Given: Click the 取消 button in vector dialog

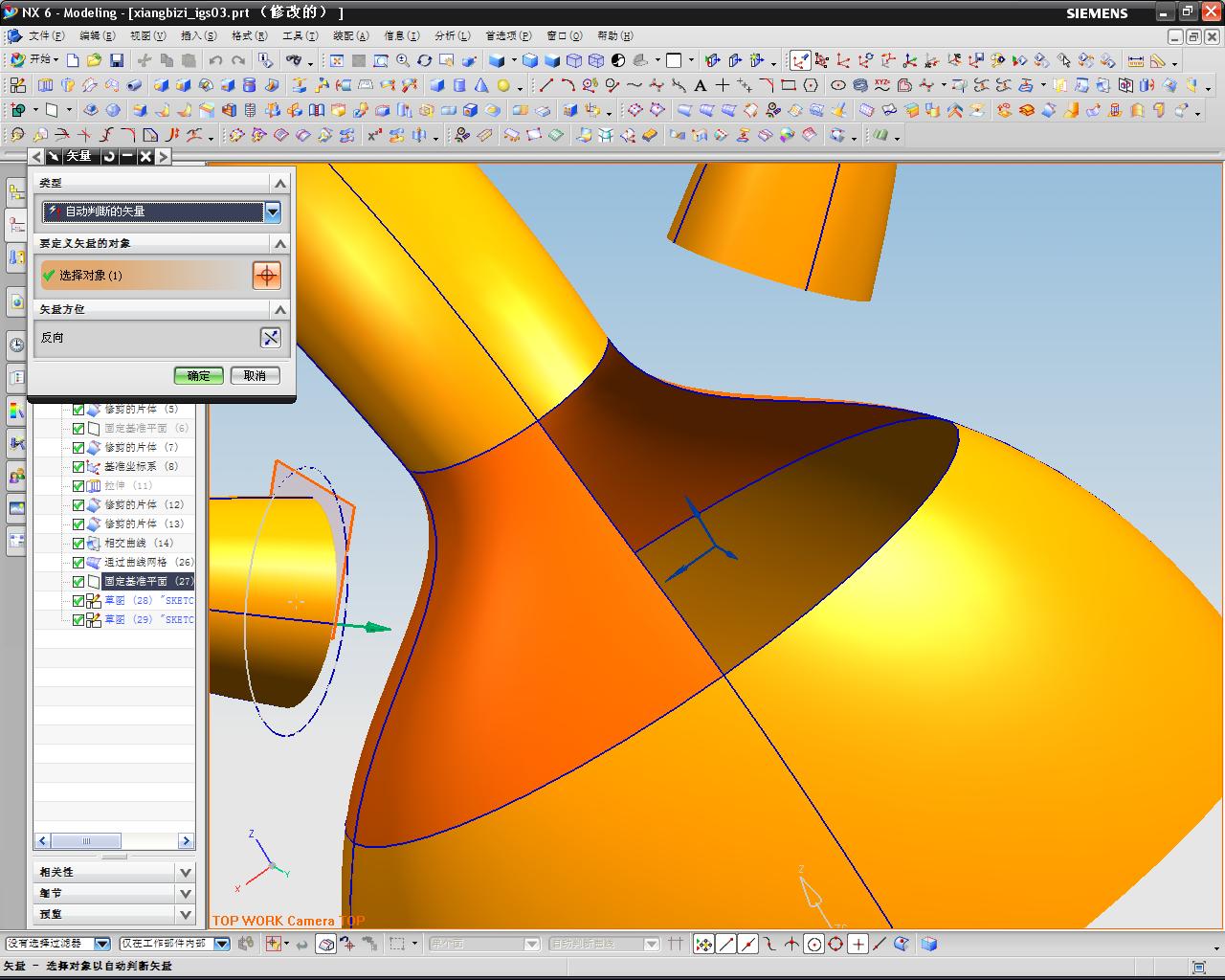Looking at the screenshot, I should [255, 376].
